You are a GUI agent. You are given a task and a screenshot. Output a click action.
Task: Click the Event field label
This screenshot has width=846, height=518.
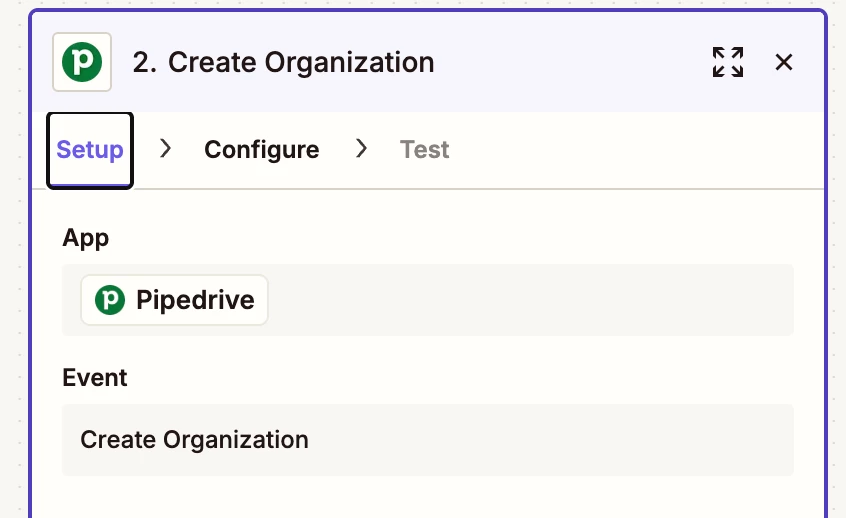pos(95,378)
